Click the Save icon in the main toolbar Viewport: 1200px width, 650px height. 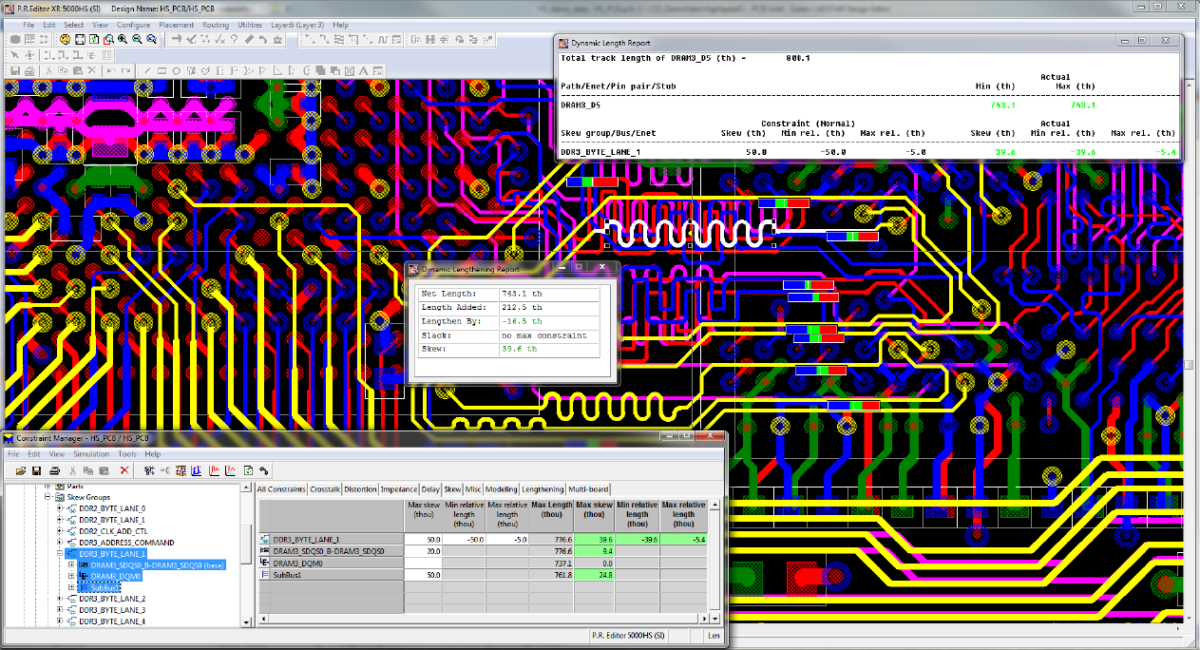(16, 71)
